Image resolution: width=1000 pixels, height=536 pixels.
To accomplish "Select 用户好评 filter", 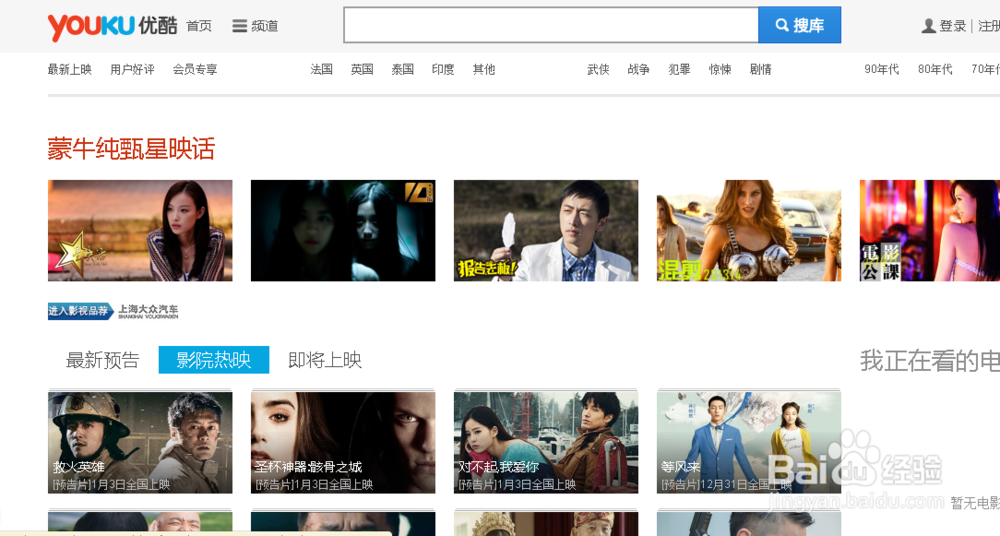I will 132,69.
